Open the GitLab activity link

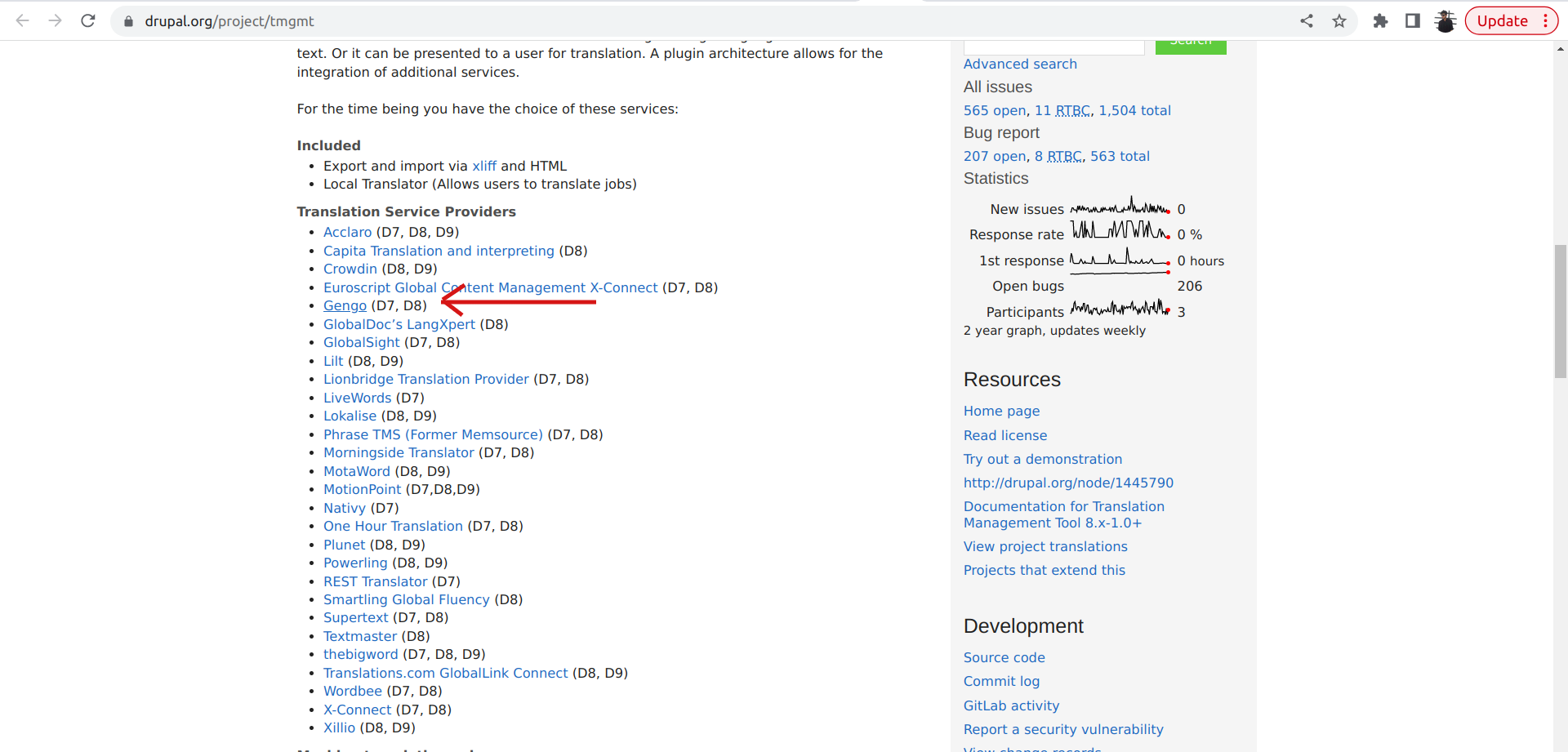click(x=1012, y=705)
